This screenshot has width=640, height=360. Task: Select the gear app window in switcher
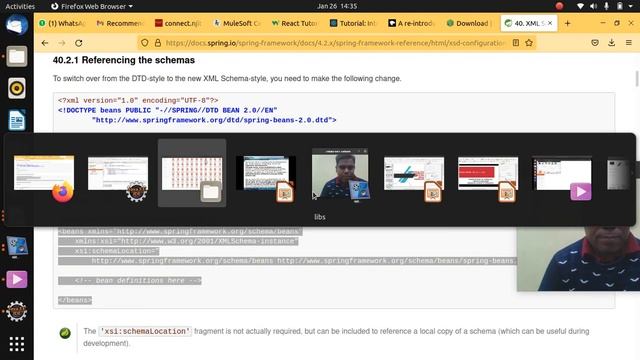pyautogui.click(x=118, y=173)
